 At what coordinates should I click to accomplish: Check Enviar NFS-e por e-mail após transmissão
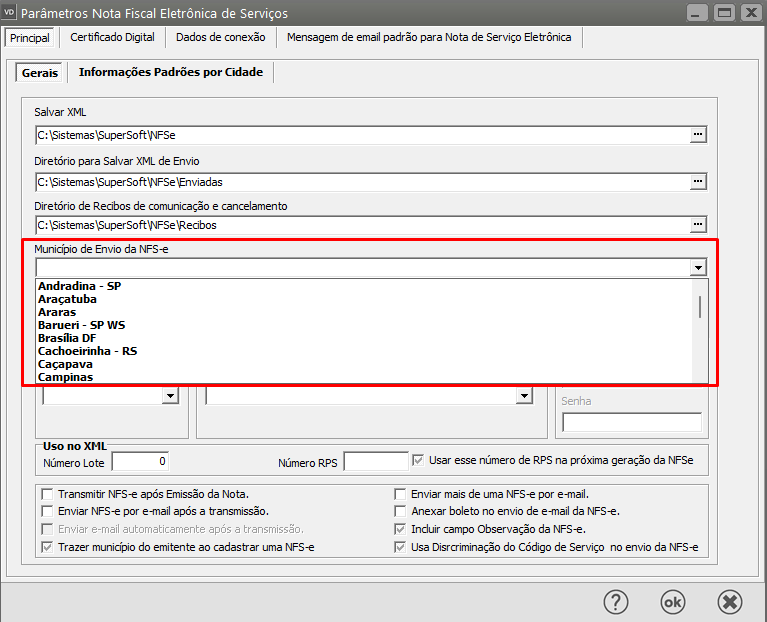click(47, 511)
